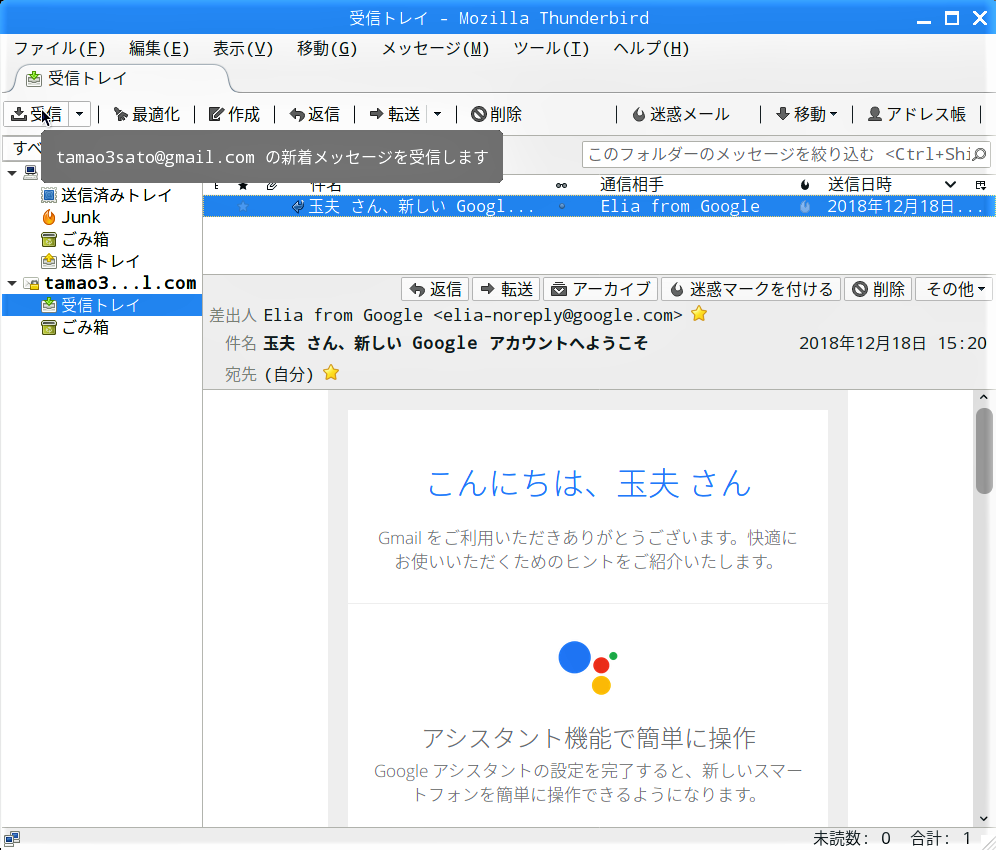Click the tamao3...l.com account name

pyautogui.click(x=120, y=283)
